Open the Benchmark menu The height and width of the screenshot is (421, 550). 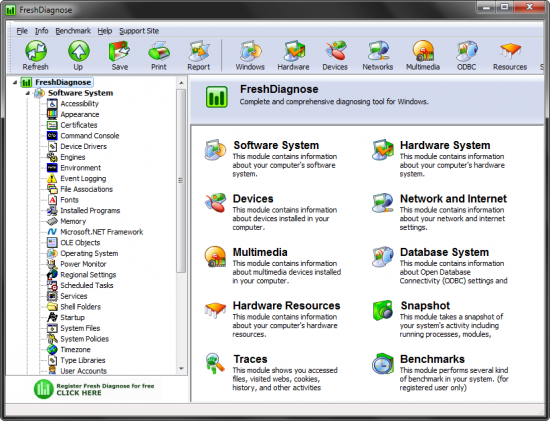point(73,31)
